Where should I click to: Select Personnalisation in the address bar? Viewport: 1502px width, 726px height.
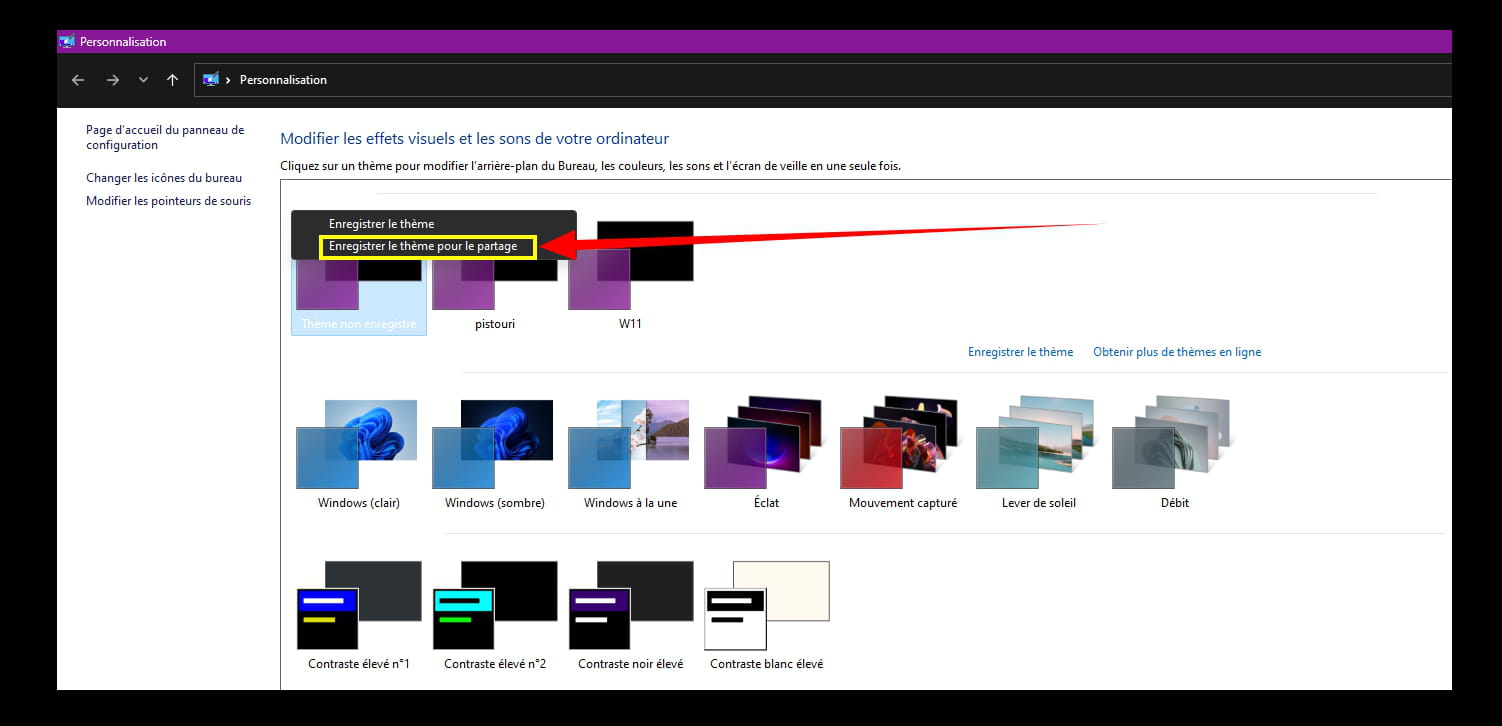pos(283,80)
